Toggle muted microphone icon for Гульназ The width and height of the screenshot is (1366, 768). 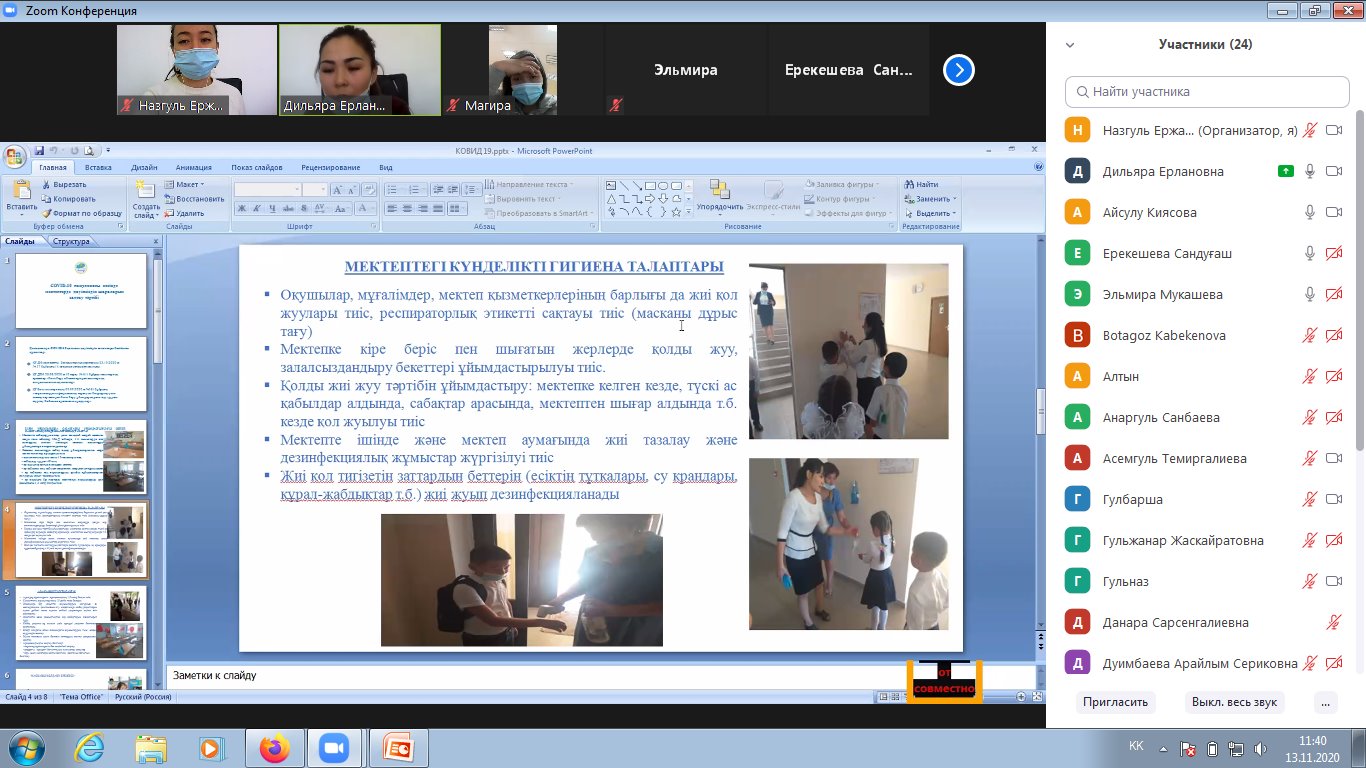(1309, 581)
